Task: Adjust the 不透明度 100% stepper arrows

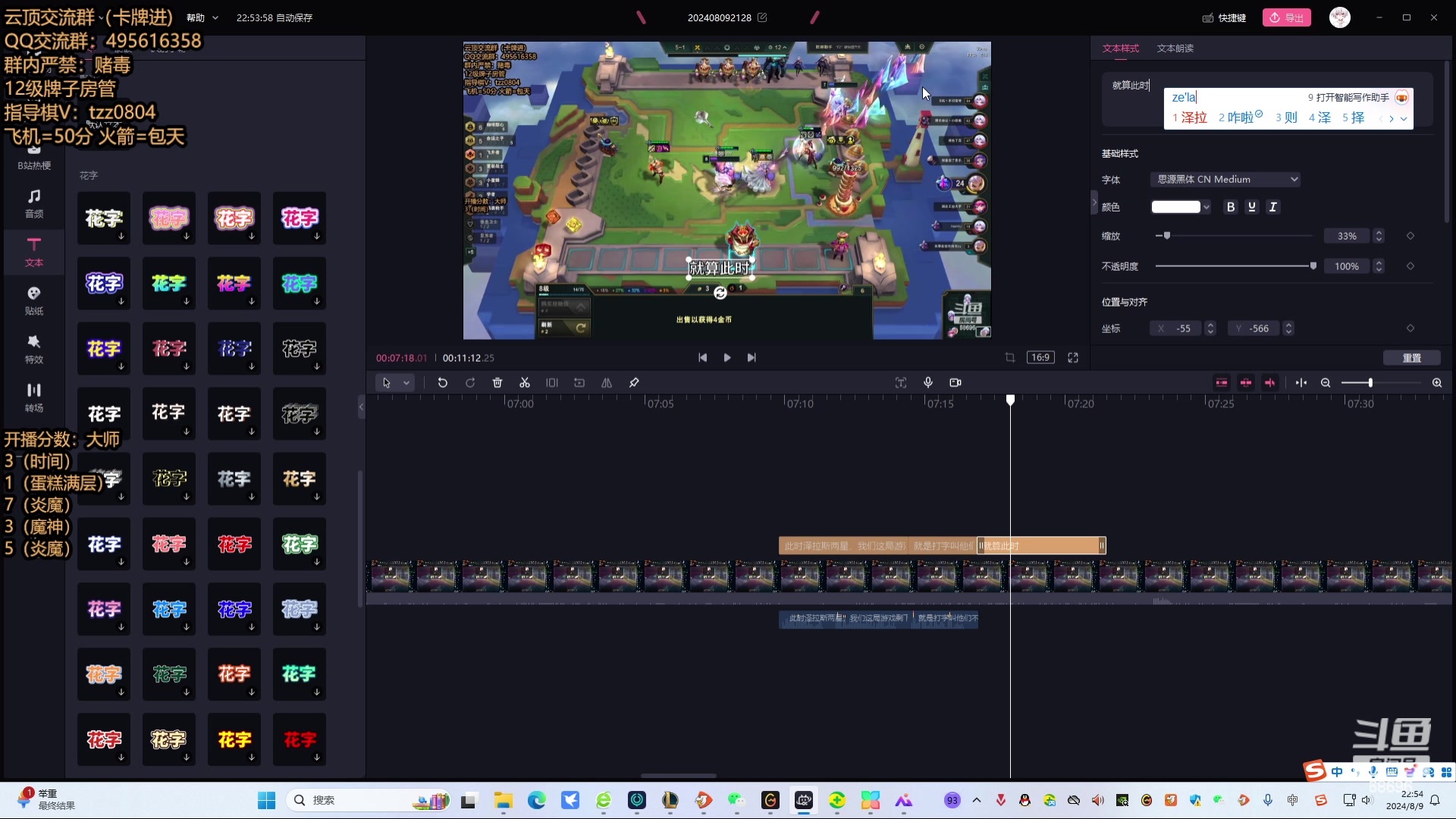Action: pos(1379,266)
